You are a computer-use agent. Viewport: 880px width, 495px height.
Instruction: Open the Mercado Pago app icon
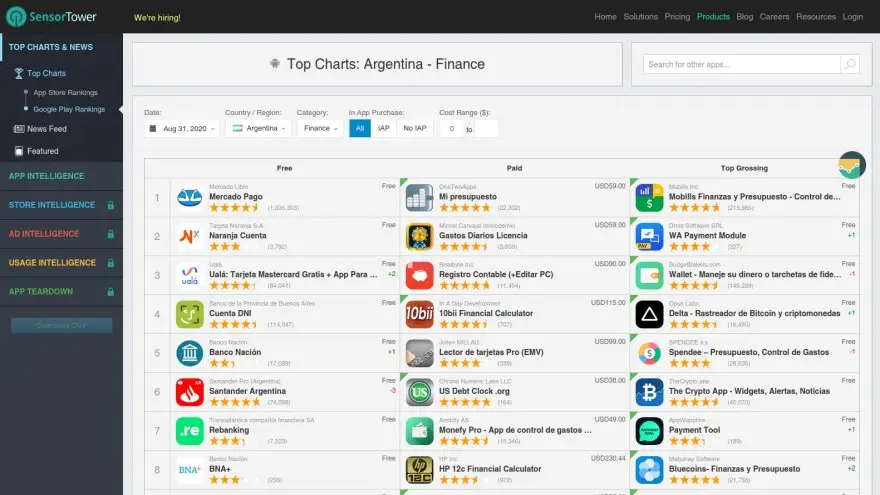(x=190, y=198)
